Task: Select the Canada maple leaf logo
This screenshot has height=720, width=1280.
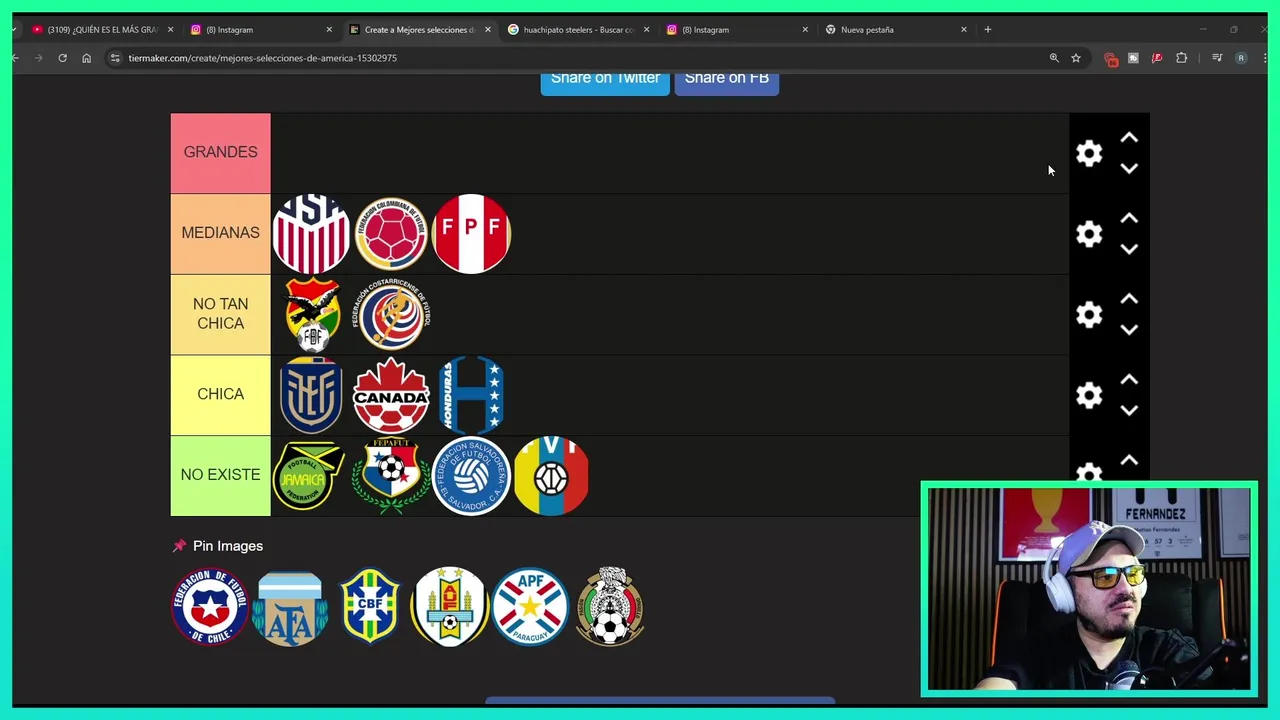Action: click(391, 395)
